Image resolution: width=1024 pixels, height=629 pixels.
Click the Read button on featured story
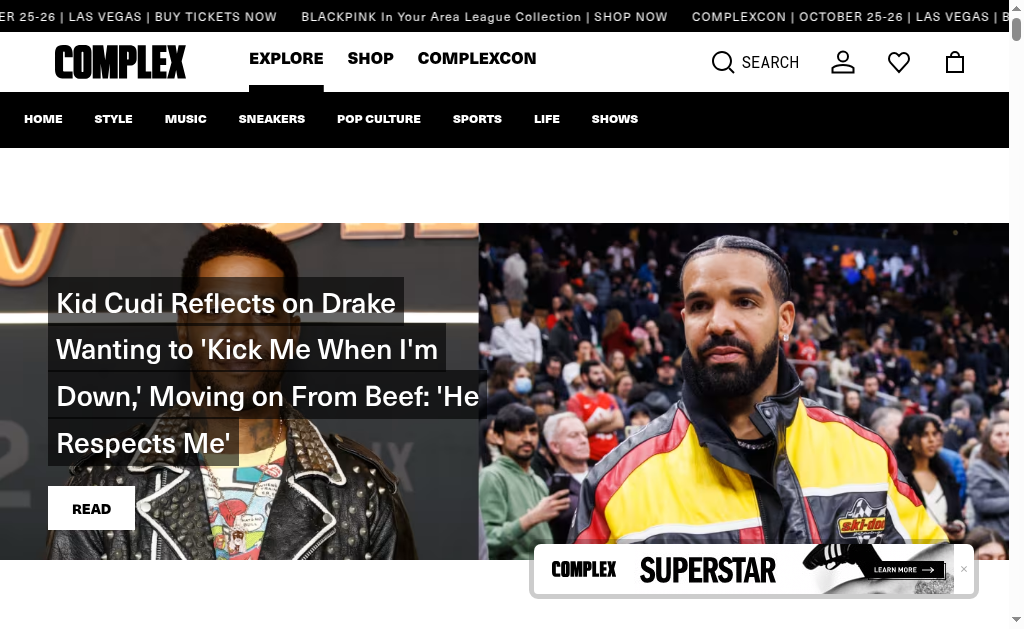(x=91, y=508)
